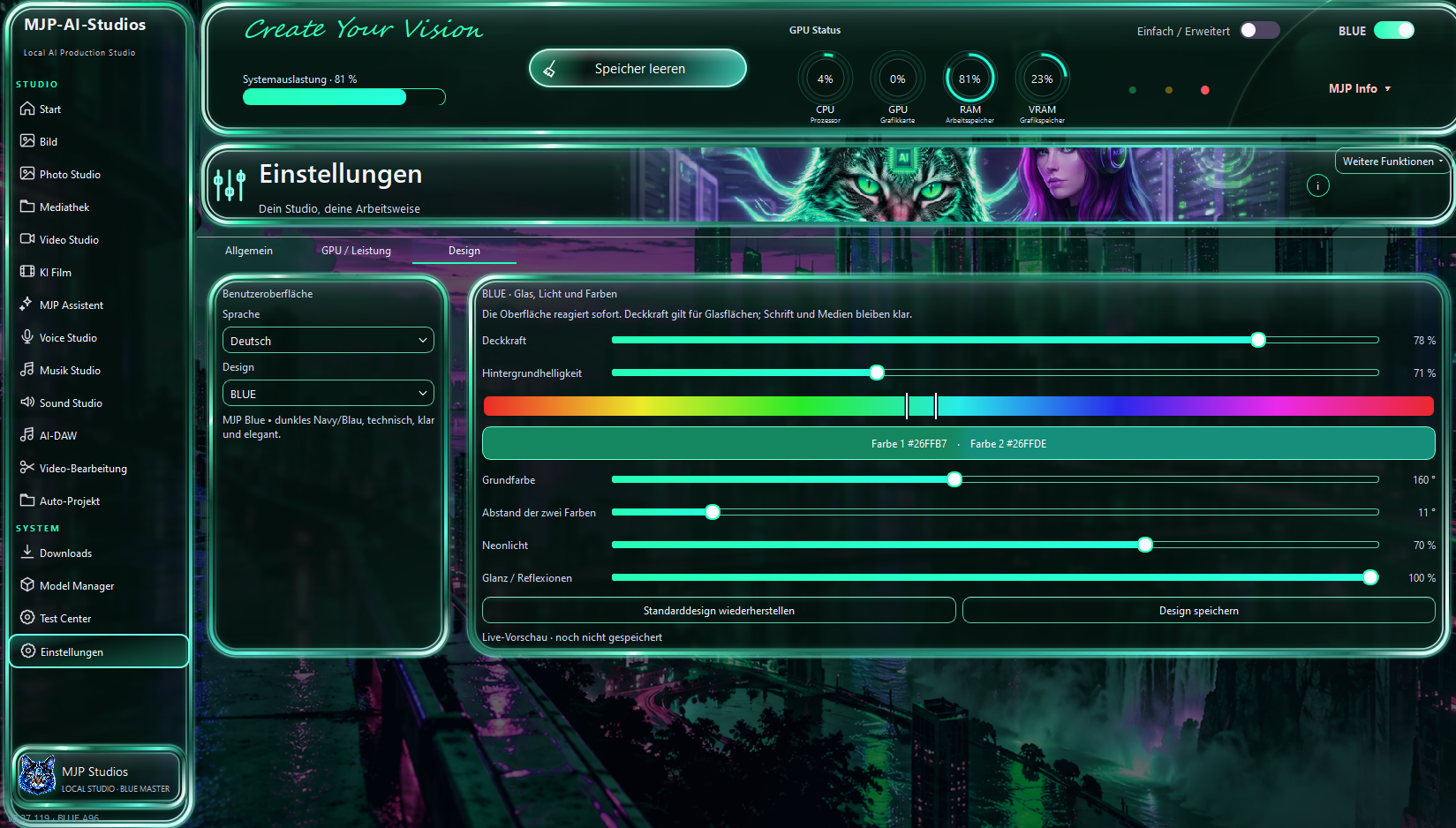Open Model Manager cube icon
The width and height of the screenshot is (1456, 828).
click(x=27, y=585)
